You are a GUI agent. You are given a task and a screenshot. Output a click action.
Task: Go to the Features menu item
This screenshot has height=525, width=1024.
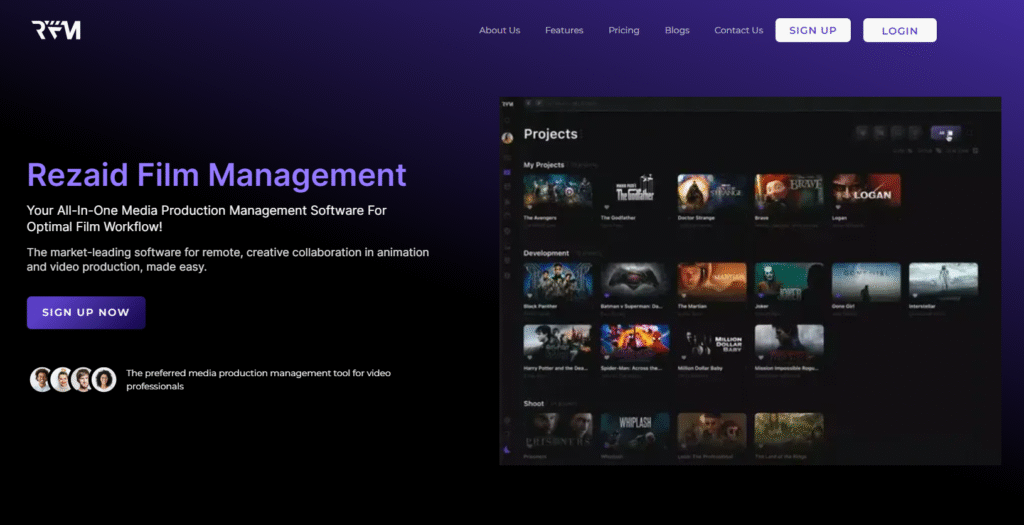[564, 30]
